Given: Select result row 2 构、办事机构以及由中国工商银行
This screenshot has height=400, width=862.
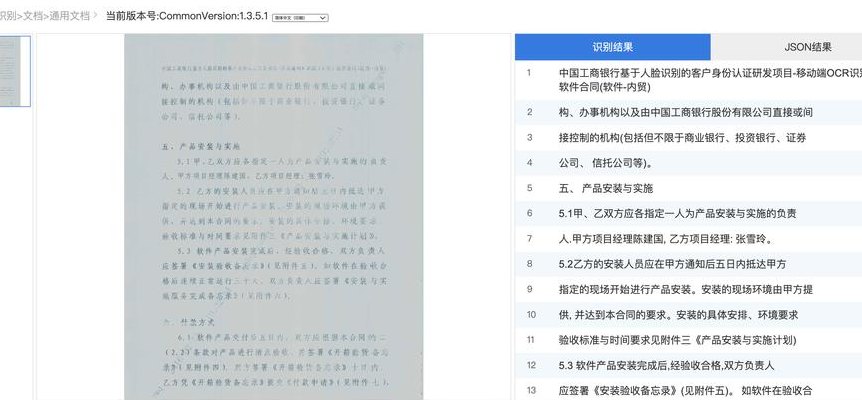Looking at the screenshot, I should [x=688, y=113].
